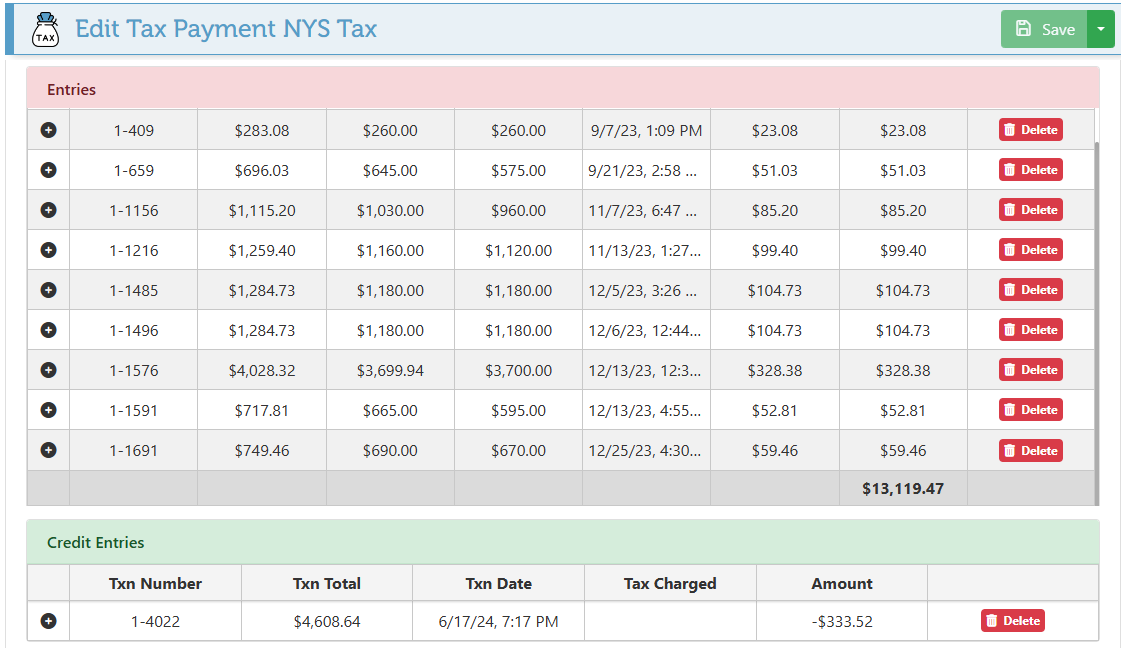Click the entries table vertical scrollbar
The height and width of the screenshot is (648, 1121).
1097,320
